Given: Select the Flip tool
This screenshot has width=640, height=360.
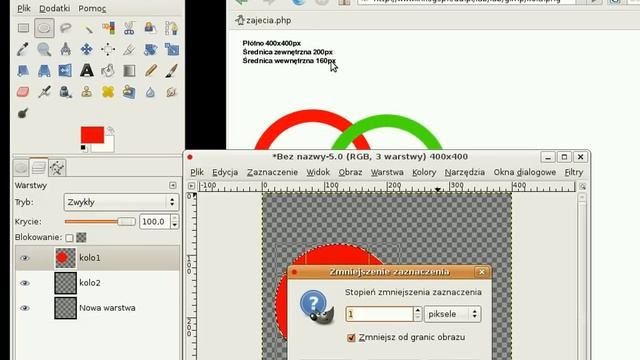Looking at the screenshot, I should pos(65,71).
